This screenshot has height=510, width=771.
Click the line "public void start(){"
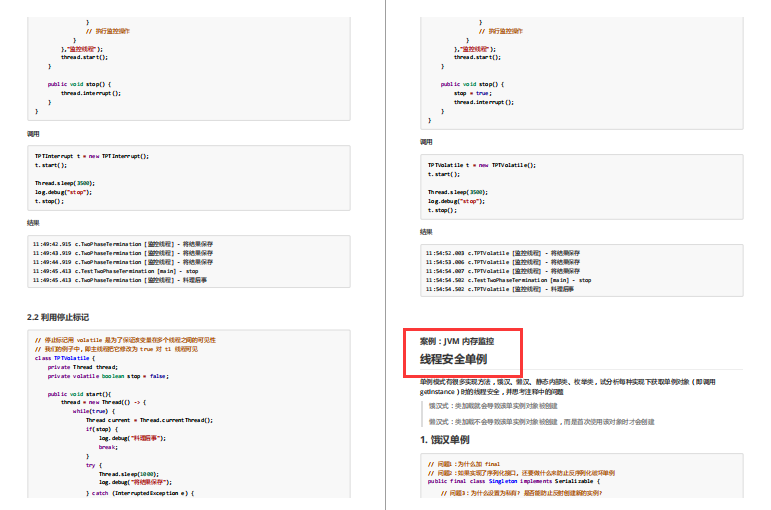tap(79, 394)
